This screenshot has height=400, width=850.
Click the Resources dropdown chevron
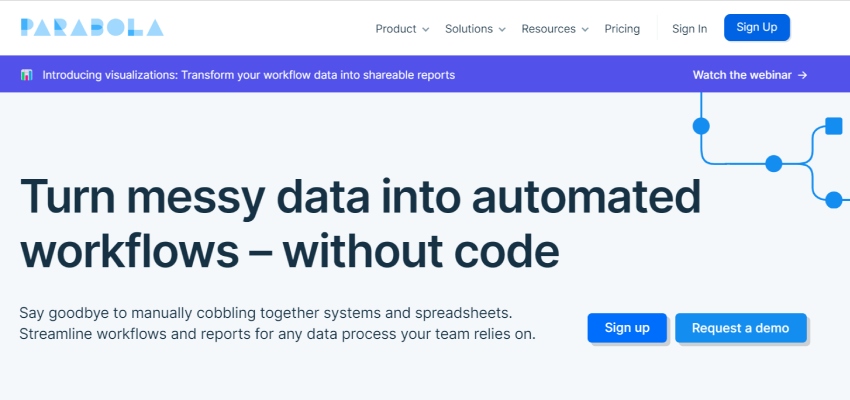pos(585,30)
